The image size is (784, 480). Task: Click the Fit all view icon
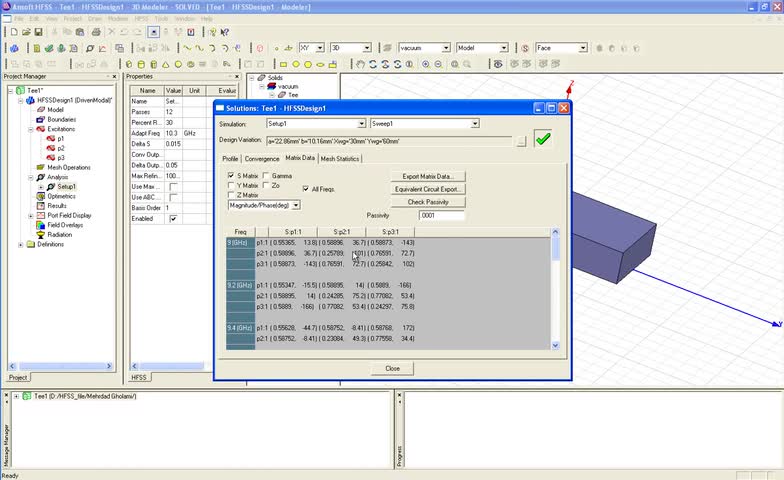click(x=455, y=64)
